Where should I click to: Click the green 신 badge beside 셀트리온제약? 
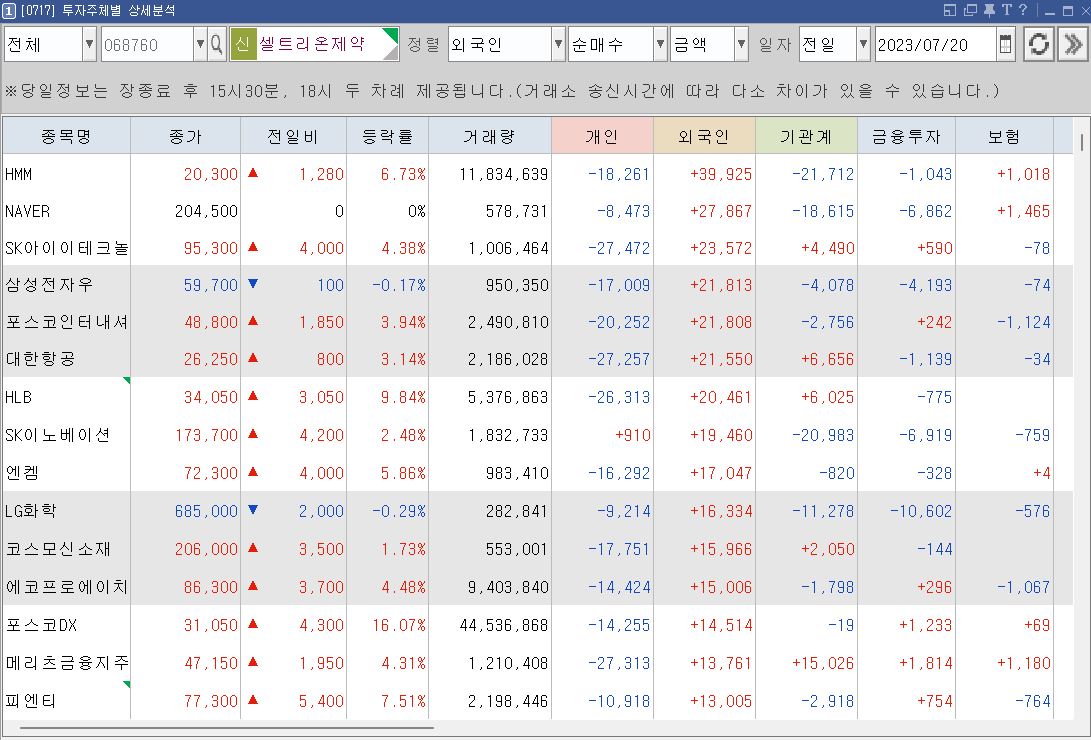pyautogui.click(x=243, y=45)
